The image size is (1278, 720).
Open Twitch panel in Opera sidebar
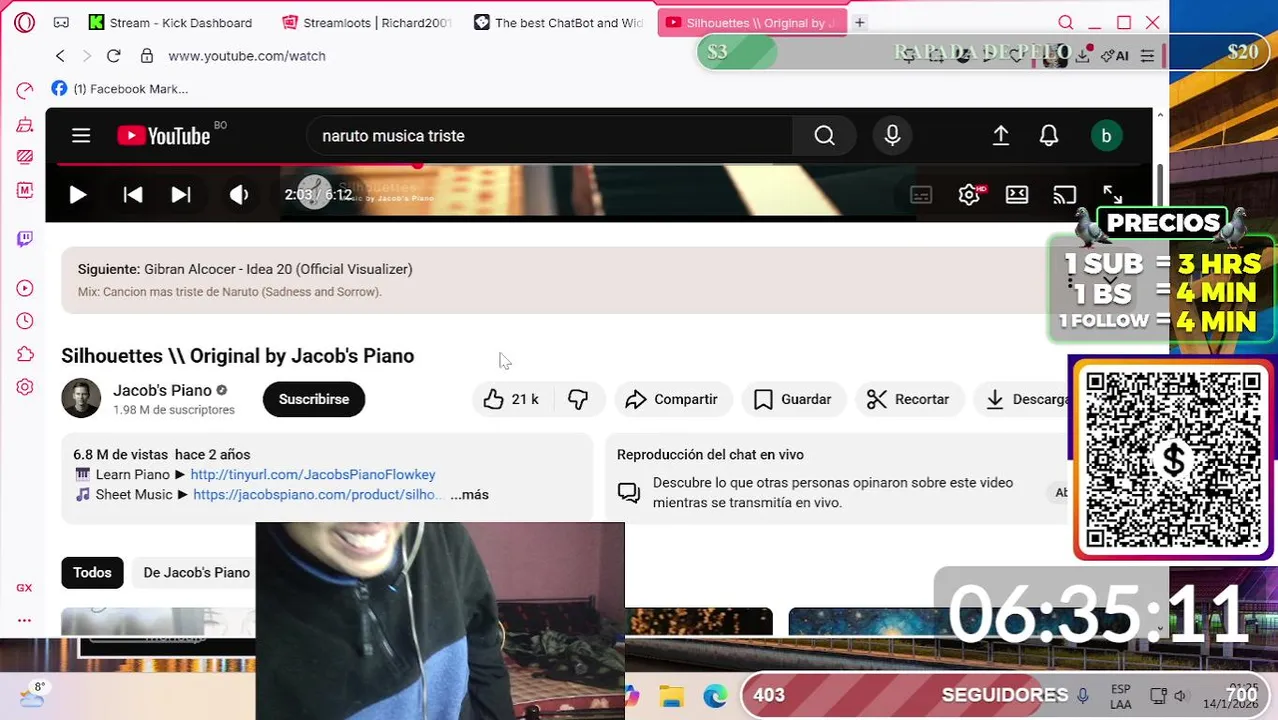point(25,239)
